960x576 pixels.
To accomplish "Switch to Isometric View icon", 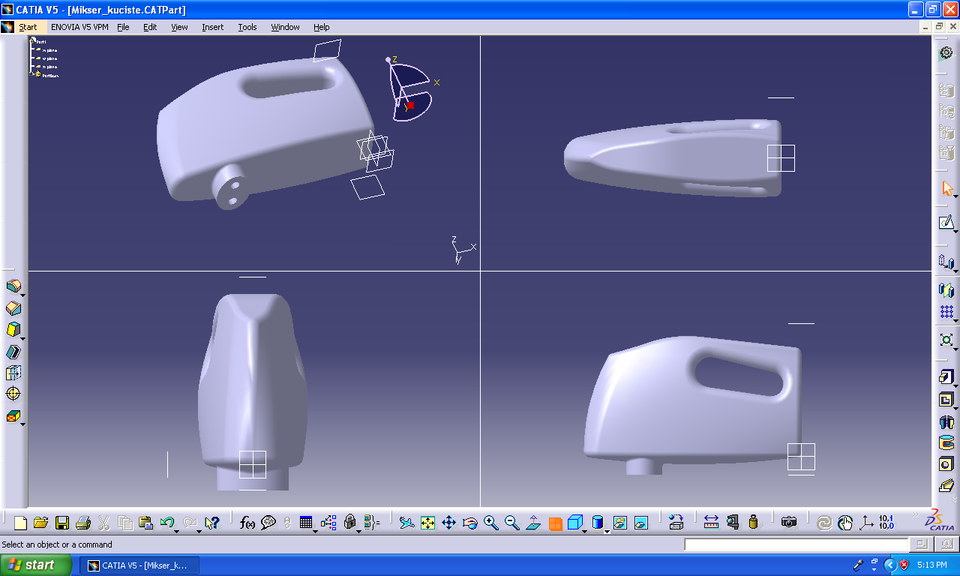I will (x=574, y=522).
